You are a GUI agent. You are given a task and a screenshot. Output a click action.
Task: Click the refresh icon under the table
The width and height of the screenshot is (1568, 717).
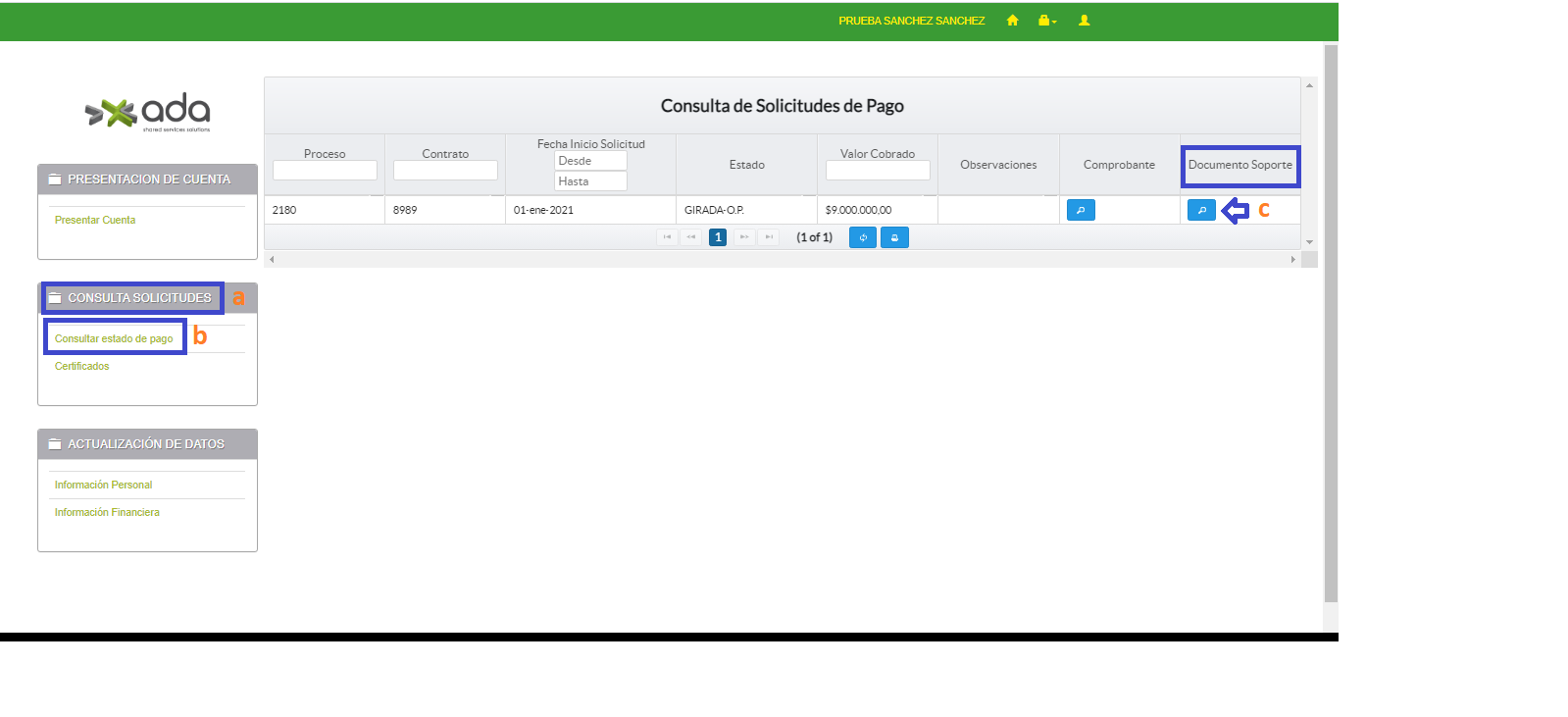[x=862, y=237]
